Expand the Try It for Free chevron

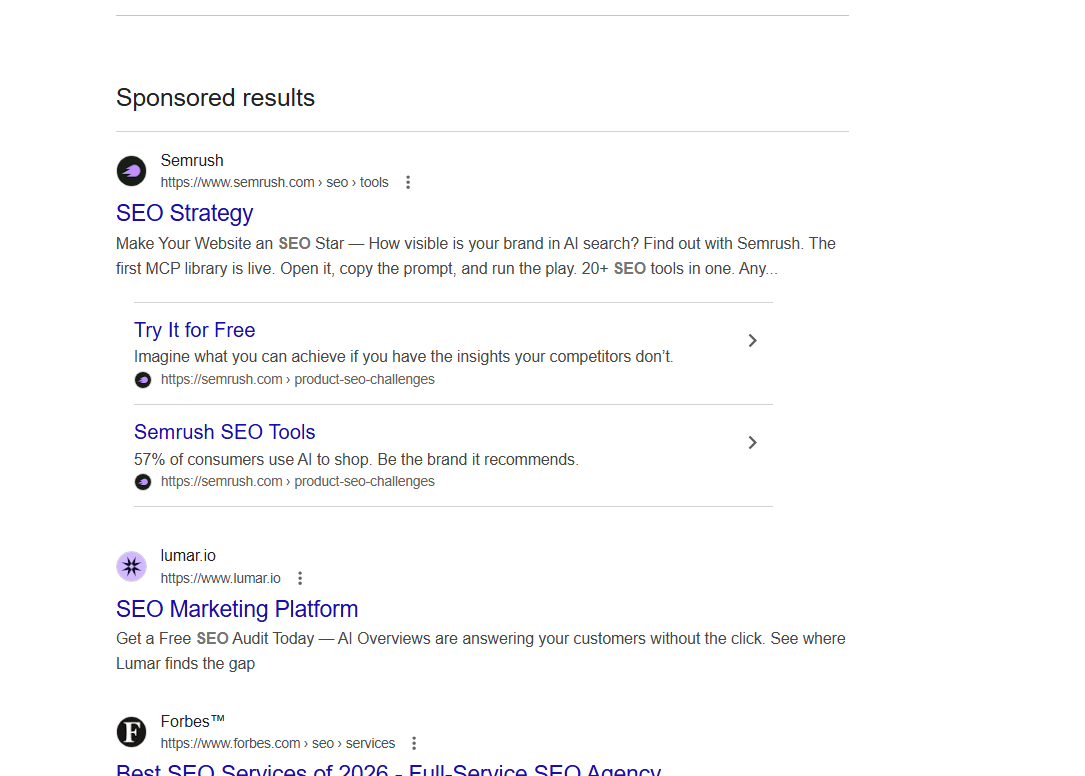point(752,341)
